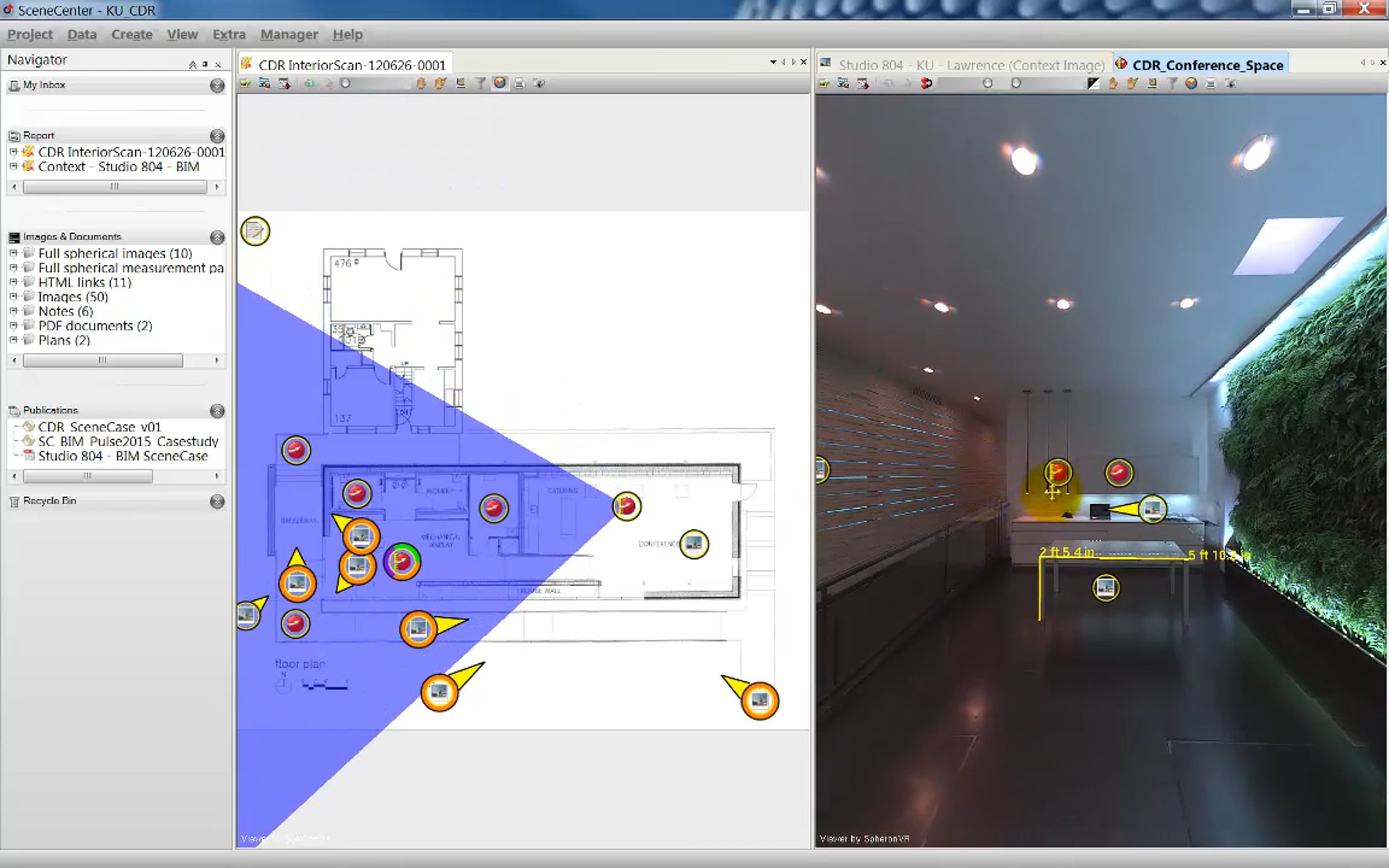Collapse the Publications section

217,411
